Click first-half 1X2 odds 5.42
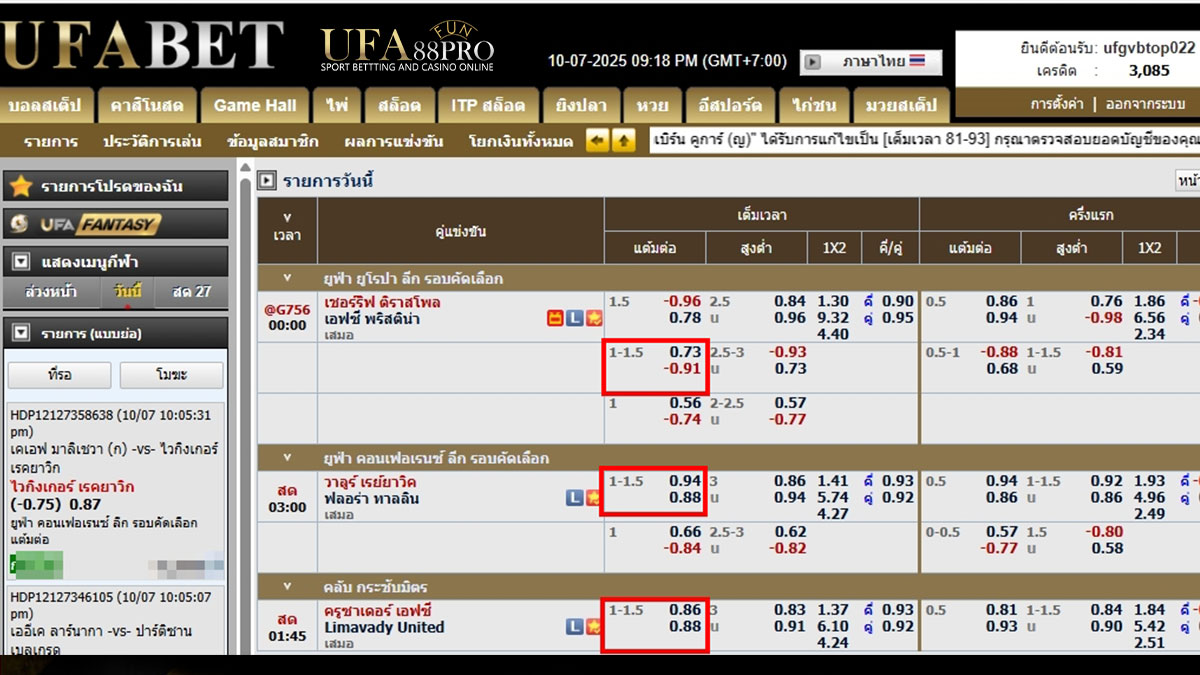Screen dimensions: 1200x675 pos(1150,627)
